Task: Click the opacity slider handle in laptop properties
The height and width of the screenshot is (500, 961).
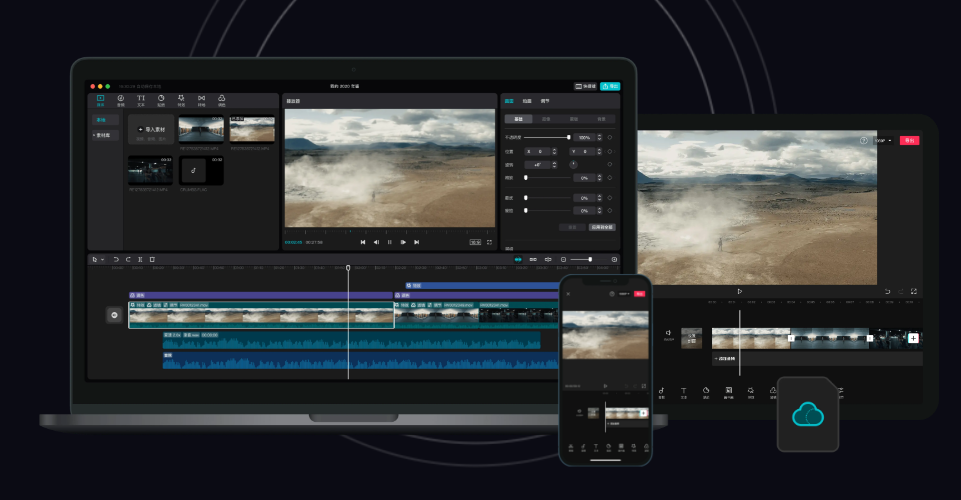Action: click(x=569, y=137)
